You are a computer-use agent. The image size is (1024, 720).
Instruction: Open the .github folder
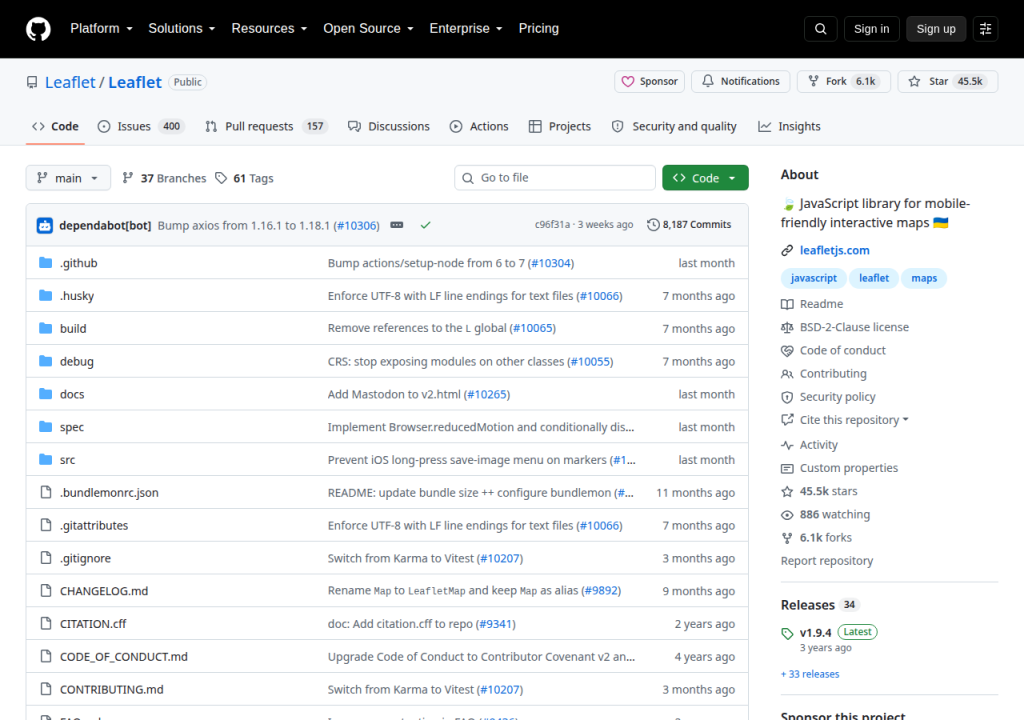(78, 263)
